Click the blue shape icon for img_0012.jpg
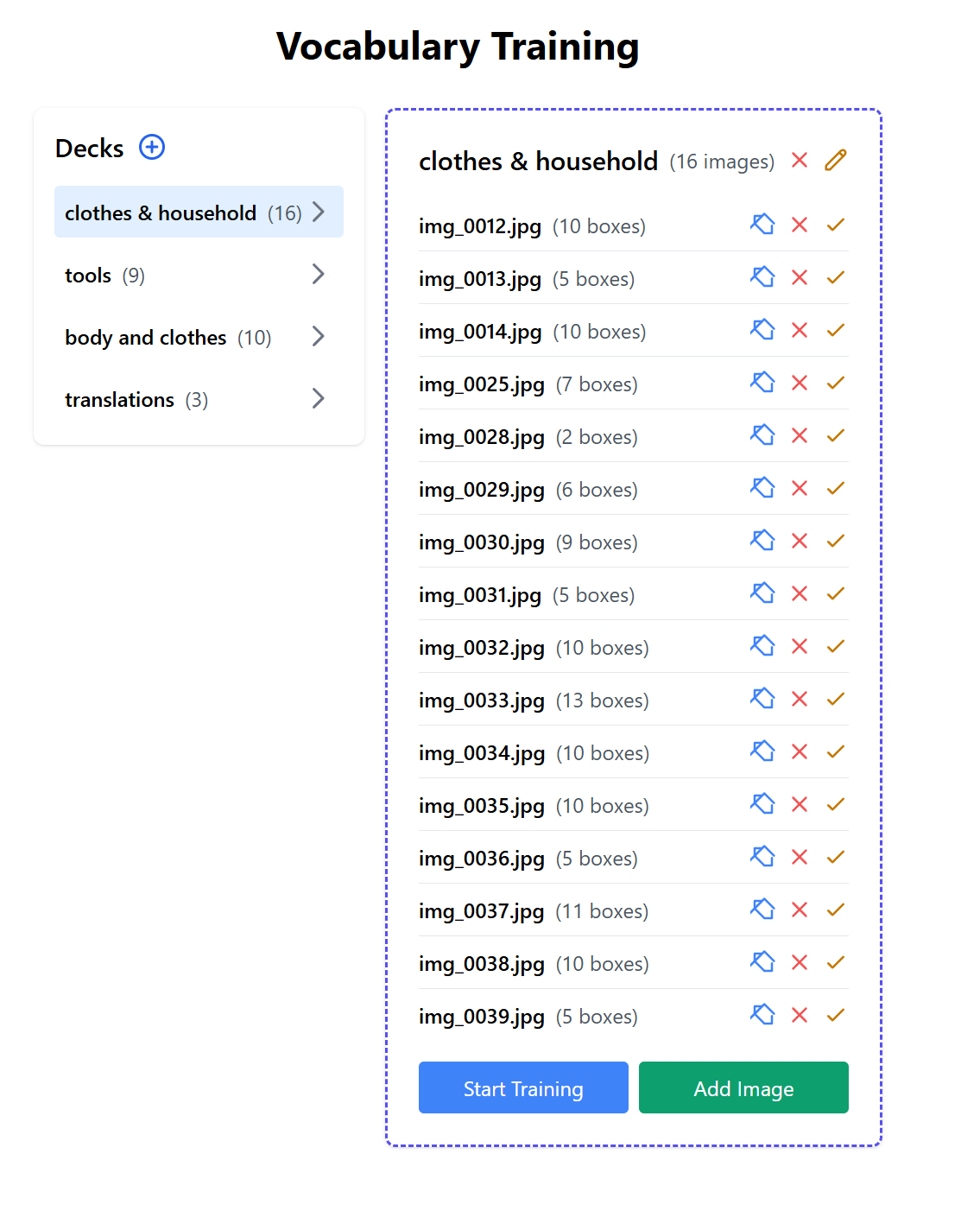 (762, 225)
